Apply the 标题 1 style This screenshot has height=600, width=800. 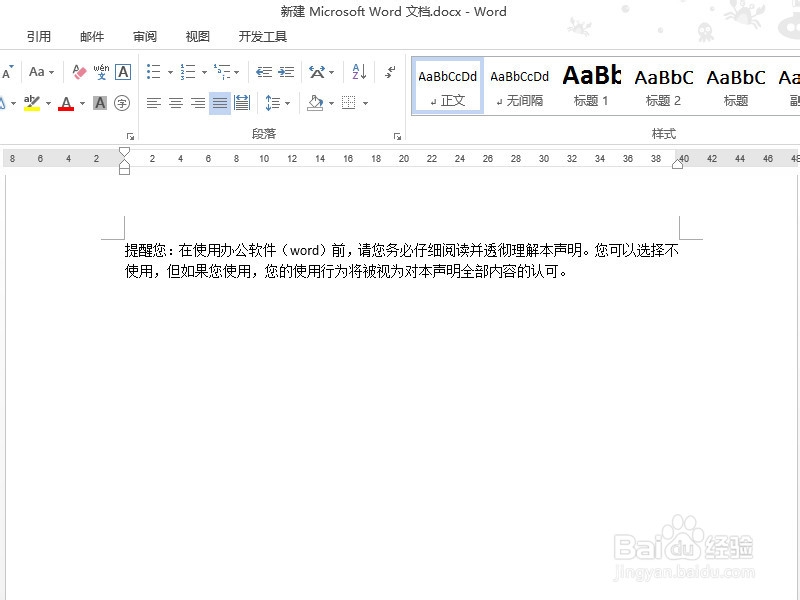click(591, 85)
